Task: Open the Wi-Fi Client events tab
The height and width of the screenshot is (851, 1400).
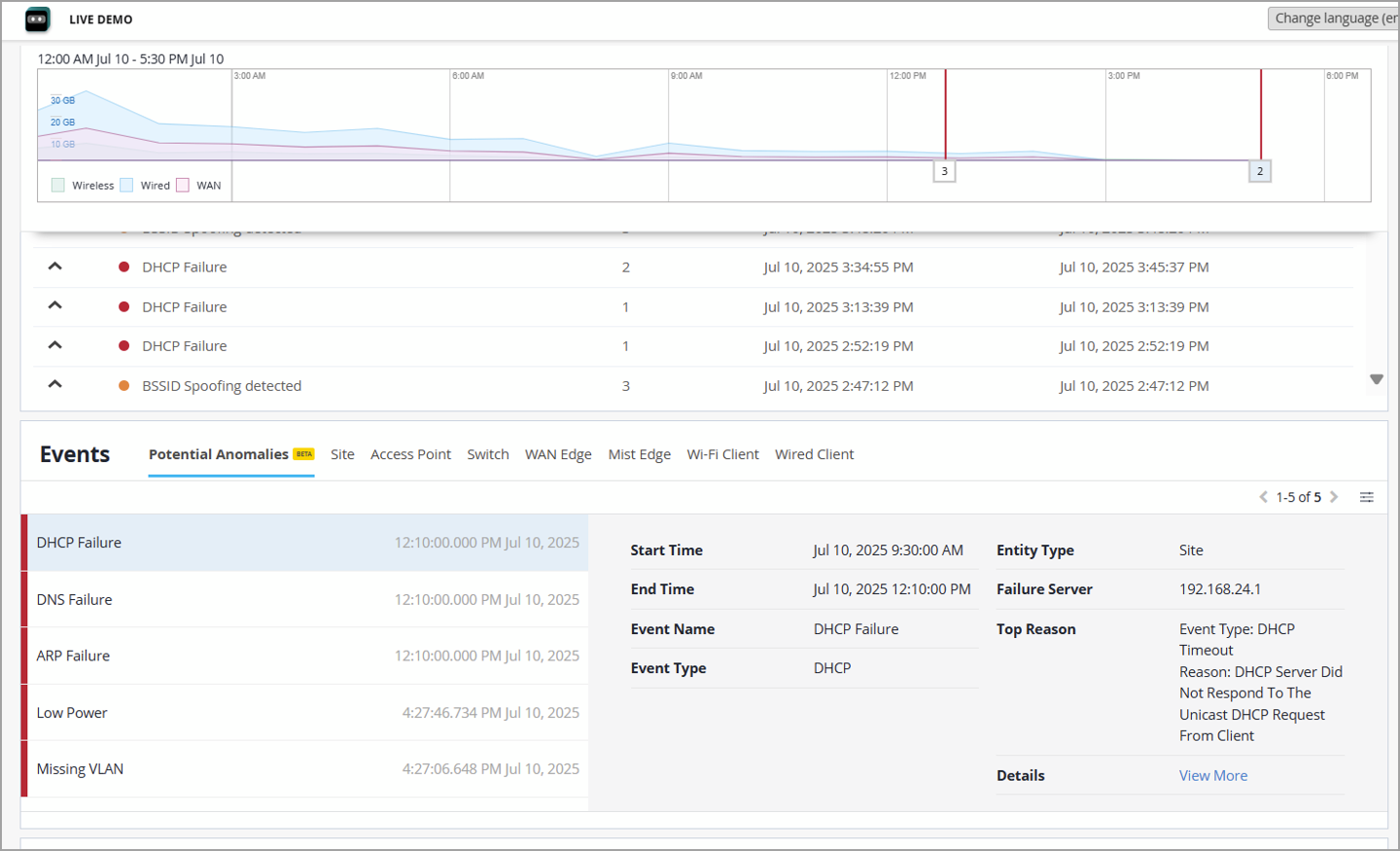Action: [722, 454]
